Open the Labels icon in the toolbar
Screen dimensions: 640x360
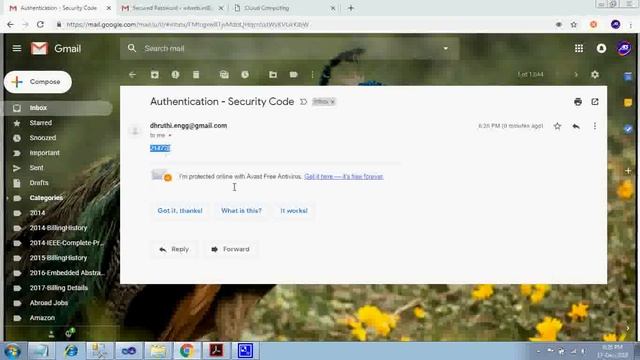click(x=293, y=75)
